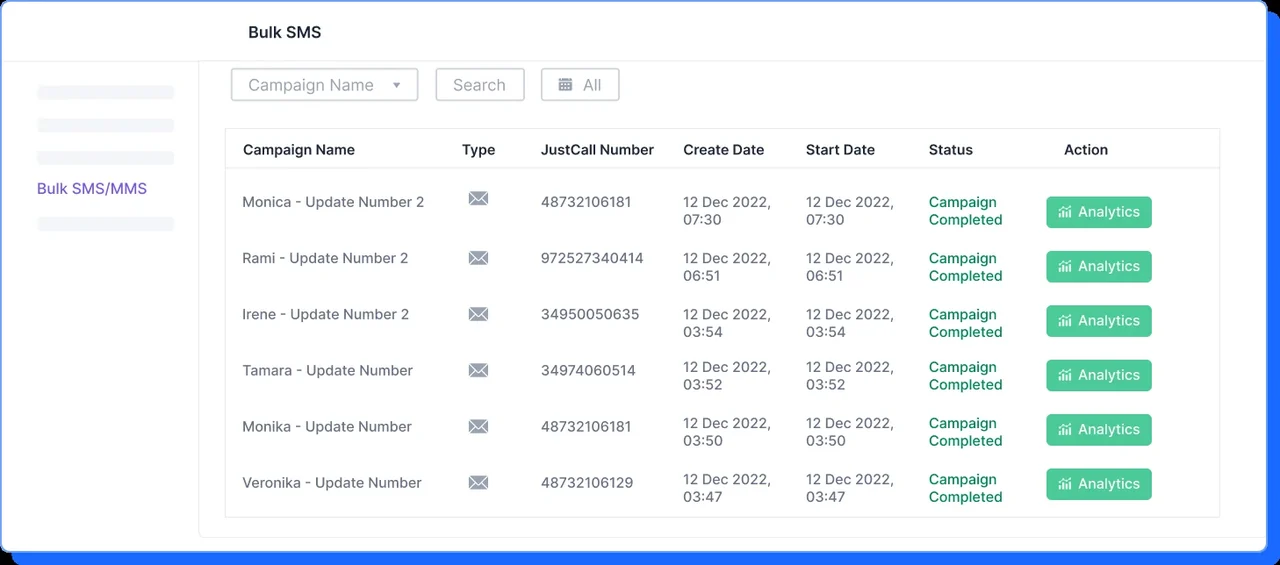Viewport: 1280px width, 565px height.
Task: Select campaign Monica - Update Number 2
Action: tap(333, 202)
